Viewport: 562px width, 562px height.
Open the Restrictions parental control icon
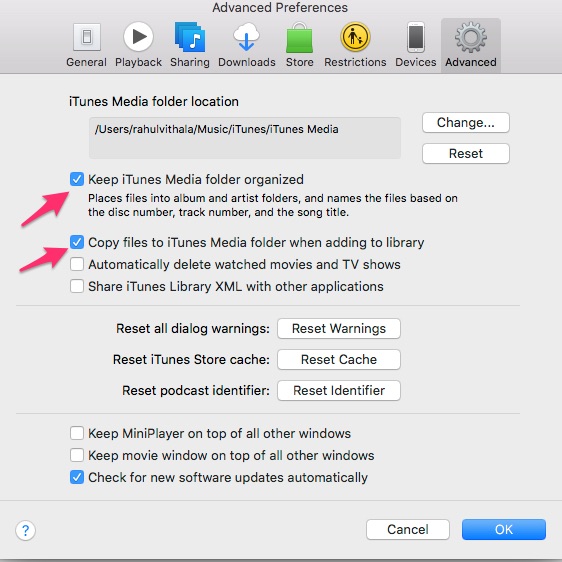point(355,37)
